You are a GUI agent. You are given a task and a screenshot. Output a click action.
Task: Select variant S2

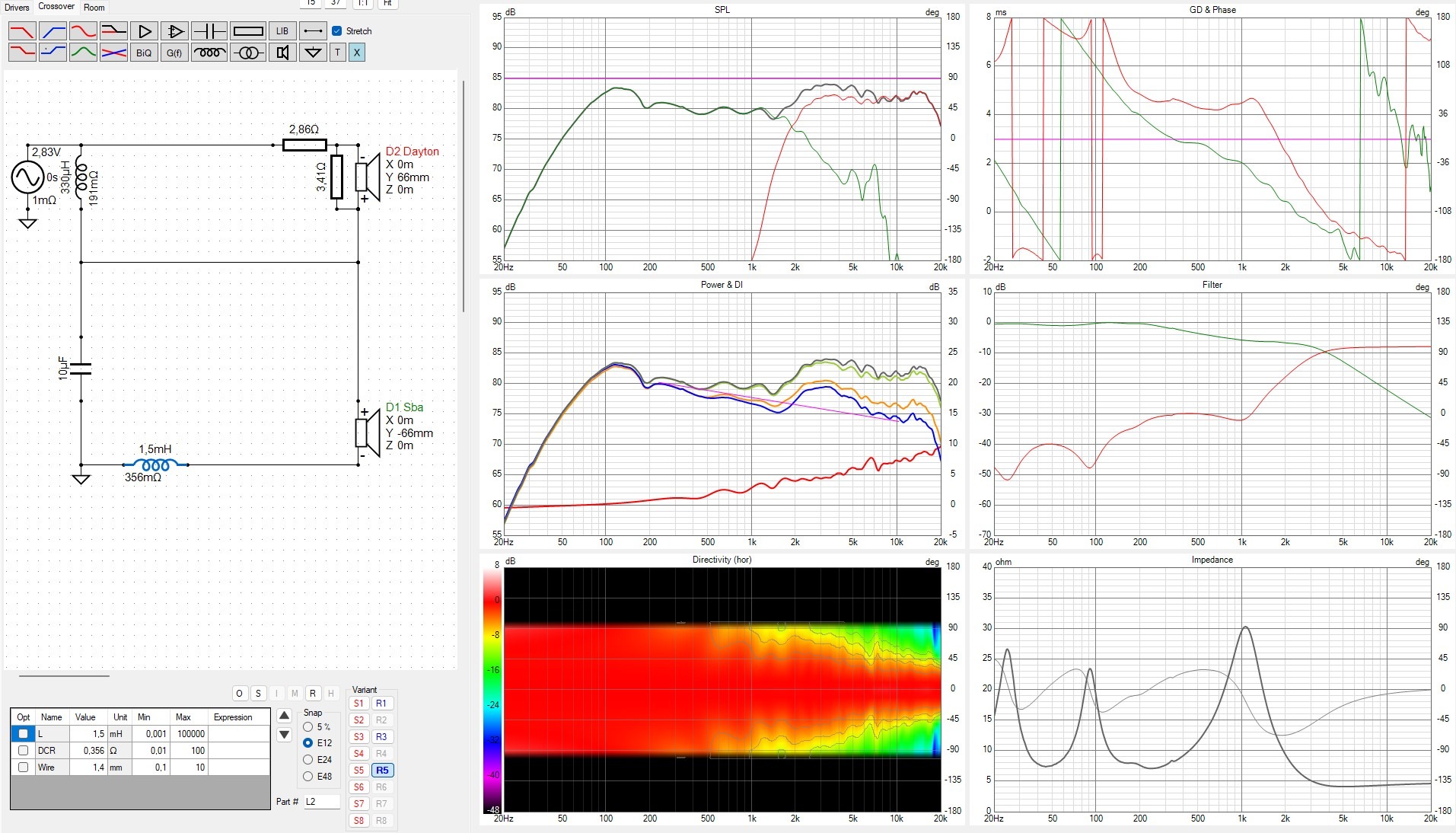(358, 720)
